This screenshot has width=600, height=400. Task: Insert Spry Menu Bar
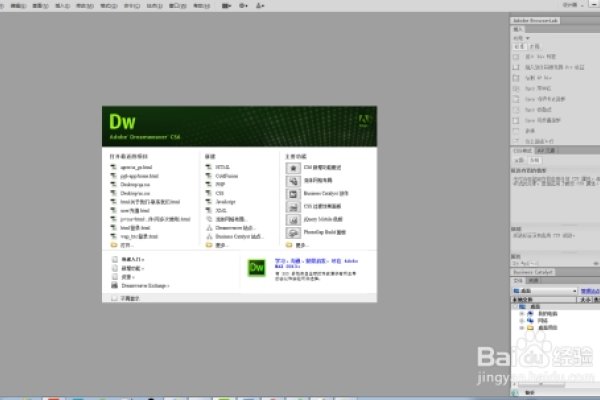tap(538, 88)
